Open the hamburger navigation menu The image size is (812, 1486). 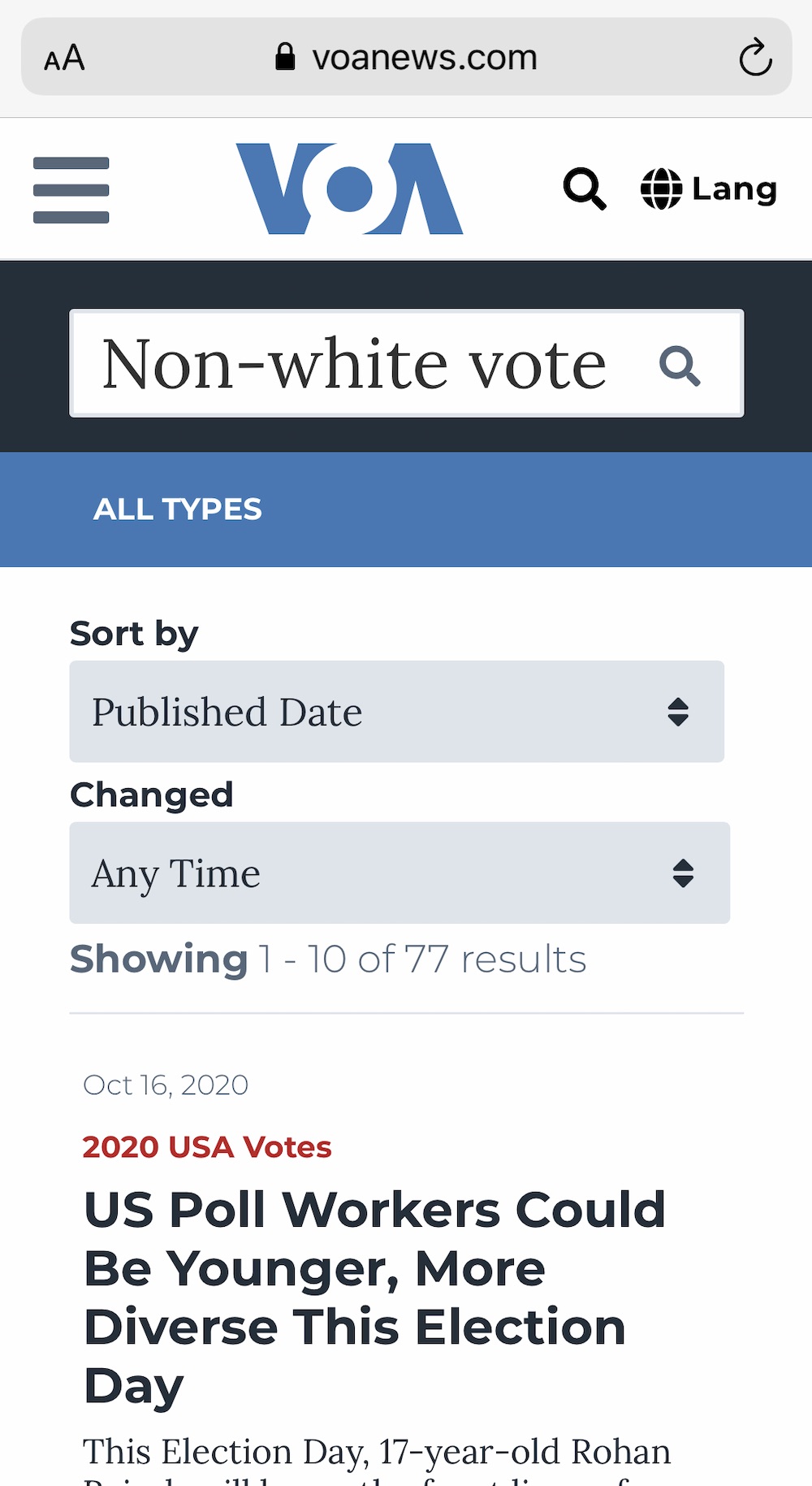[71, 190]
